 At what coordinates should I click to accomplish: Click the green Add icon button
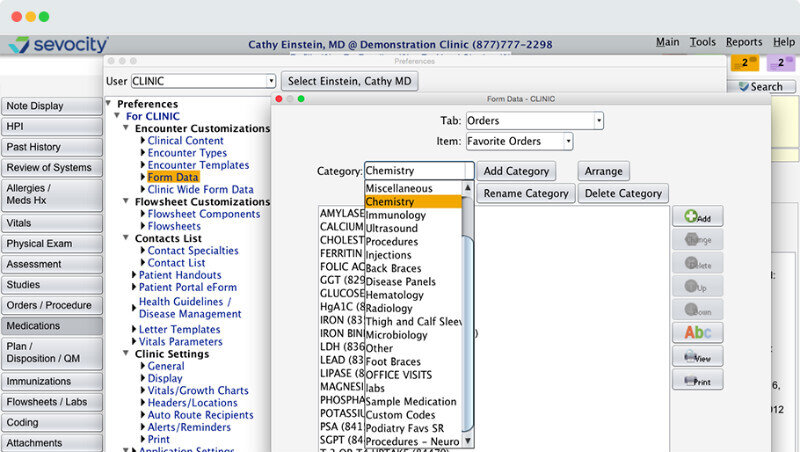click(697, 216)
